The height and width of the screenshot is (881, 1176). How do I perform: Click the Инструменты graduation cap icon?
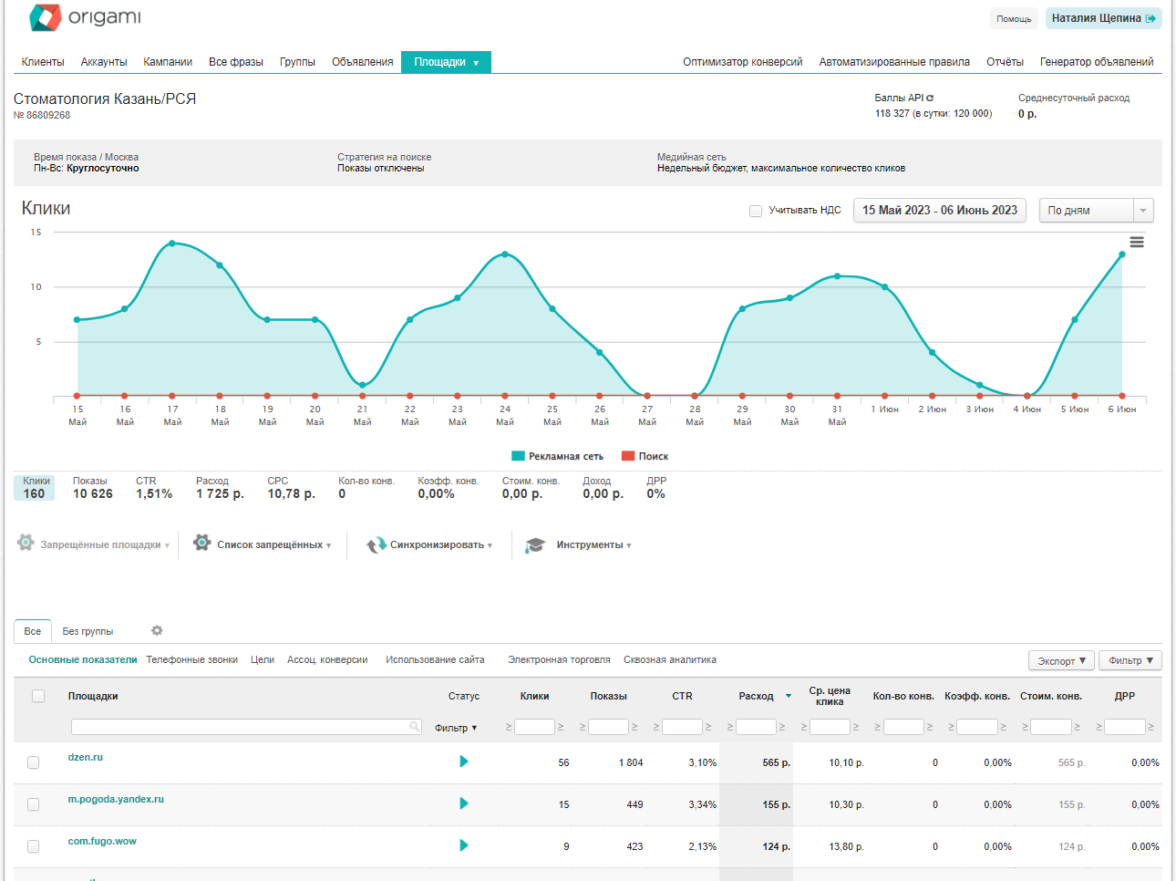536,545
